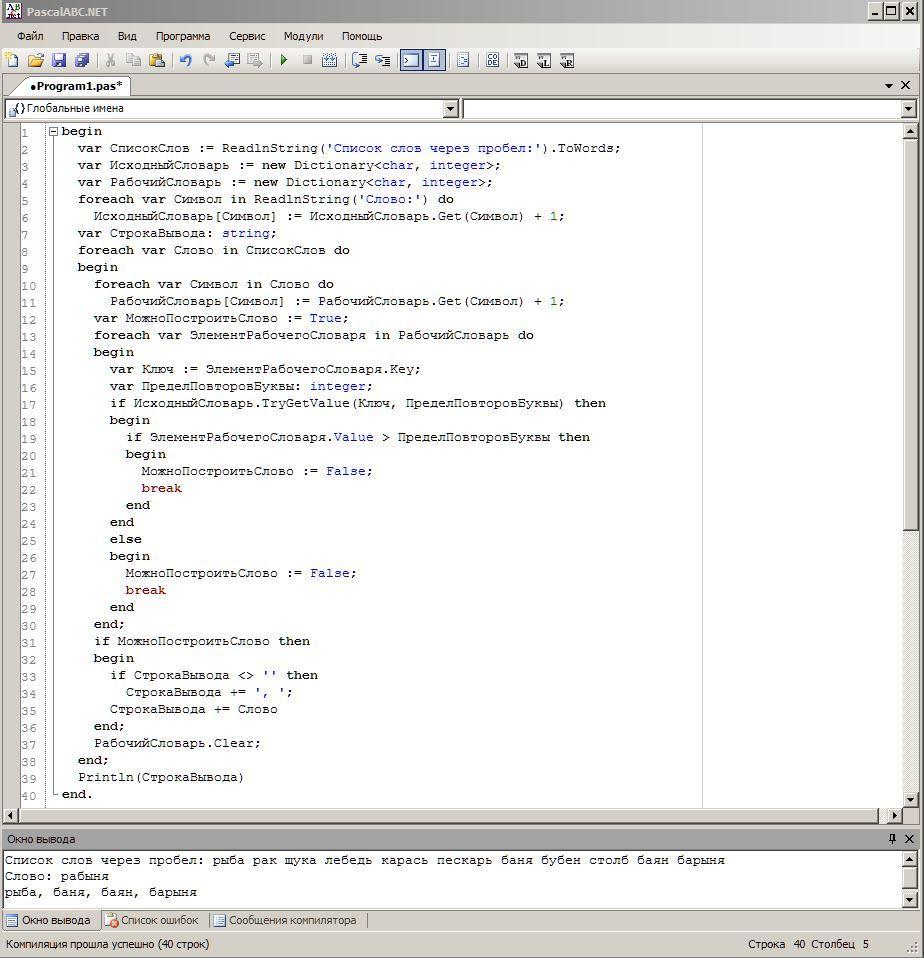Click line number 17 in the gutter

pos(28,404)
